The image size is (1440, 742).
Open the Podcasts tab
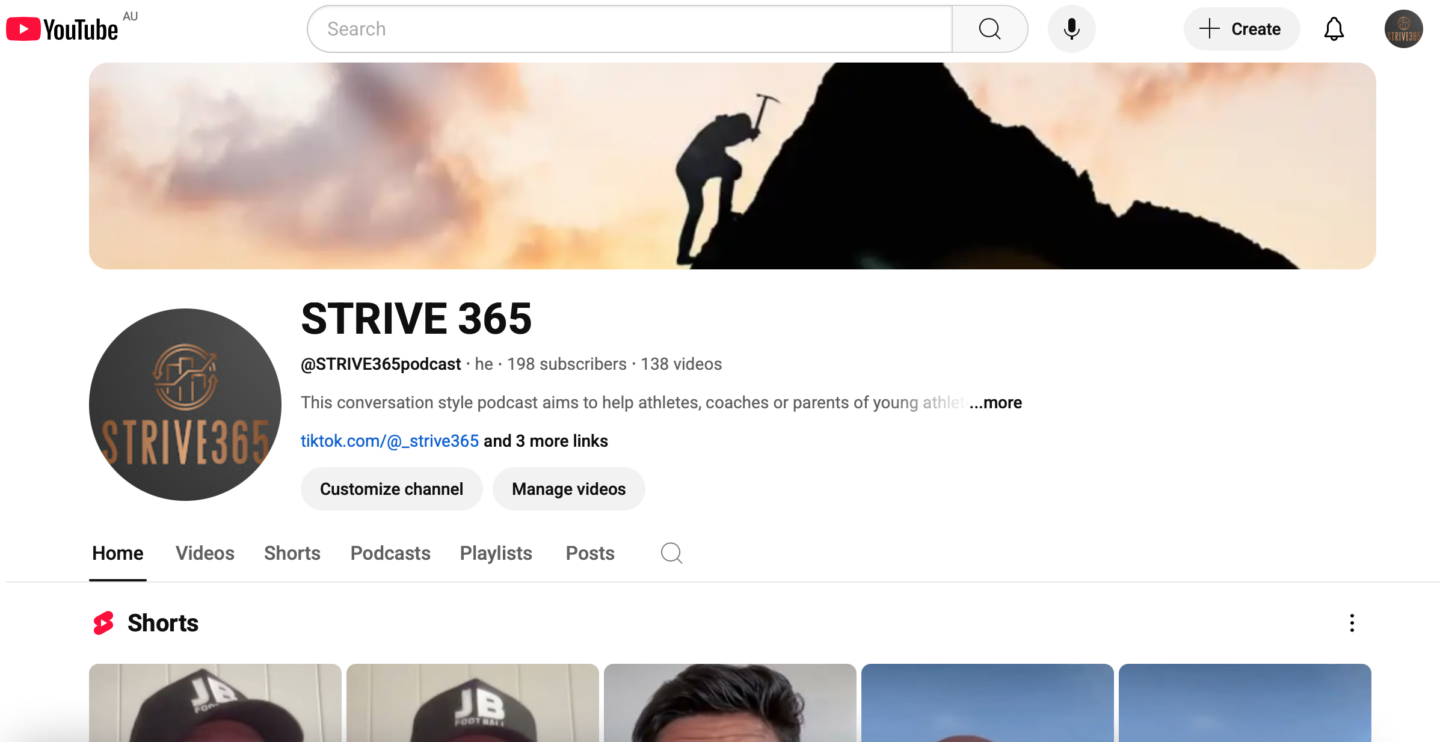tap(390, 553)
